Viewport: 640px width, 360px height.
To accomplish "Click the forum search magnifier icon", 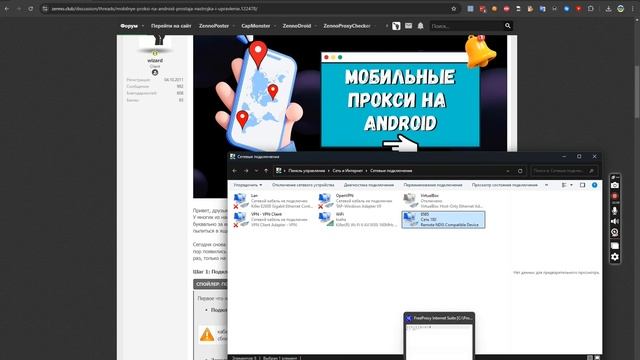I will coord(507,26).
